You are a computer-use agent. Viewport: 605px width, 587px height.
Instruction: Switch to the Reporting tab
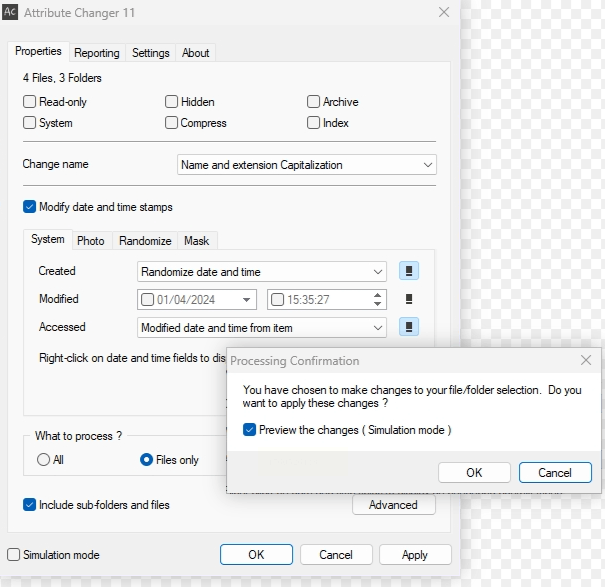click(x=97, y=53)
